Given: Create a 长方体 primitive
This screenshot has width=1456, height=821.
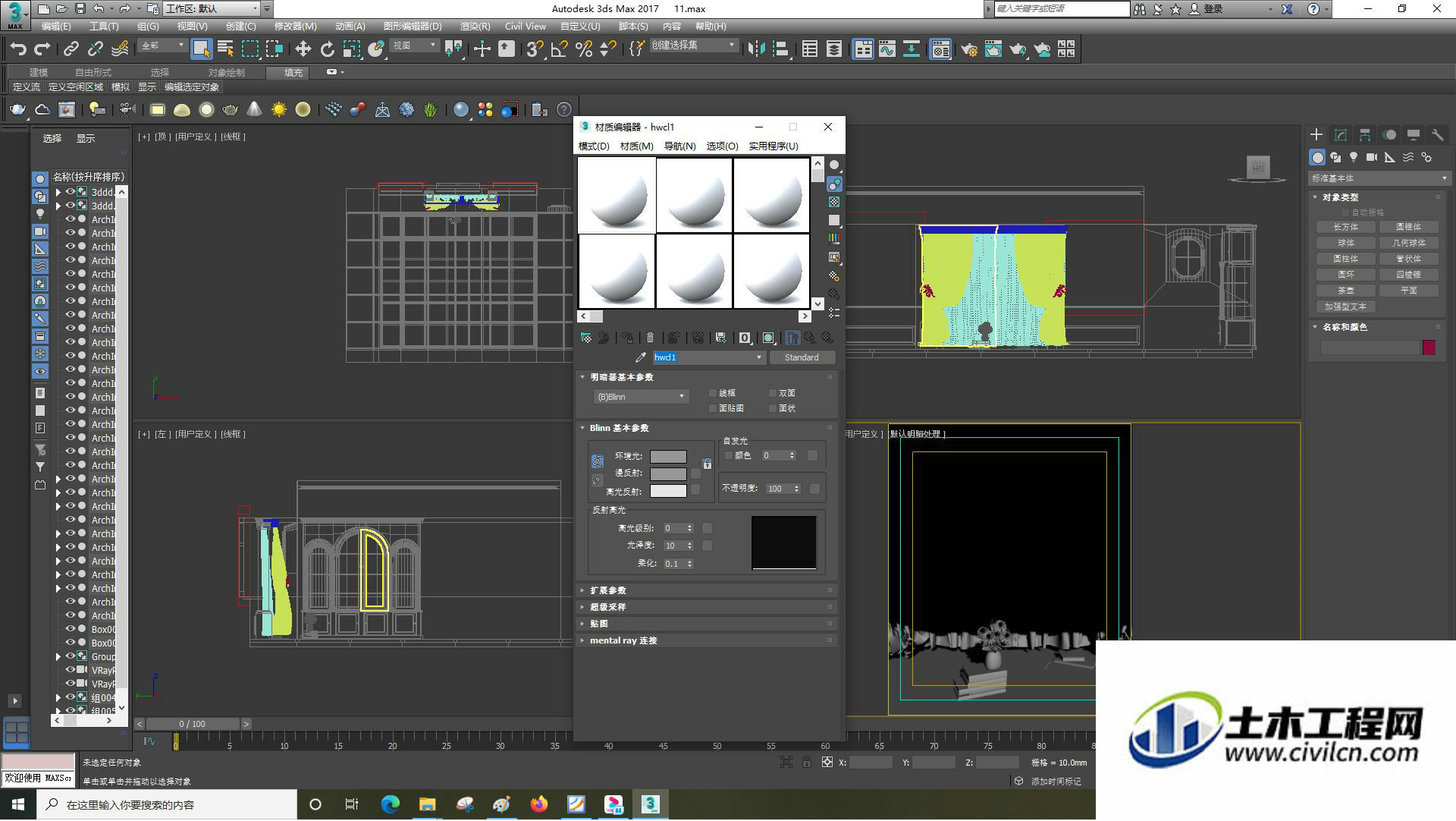Looking at the screenshot, I should pos(1346,227).
